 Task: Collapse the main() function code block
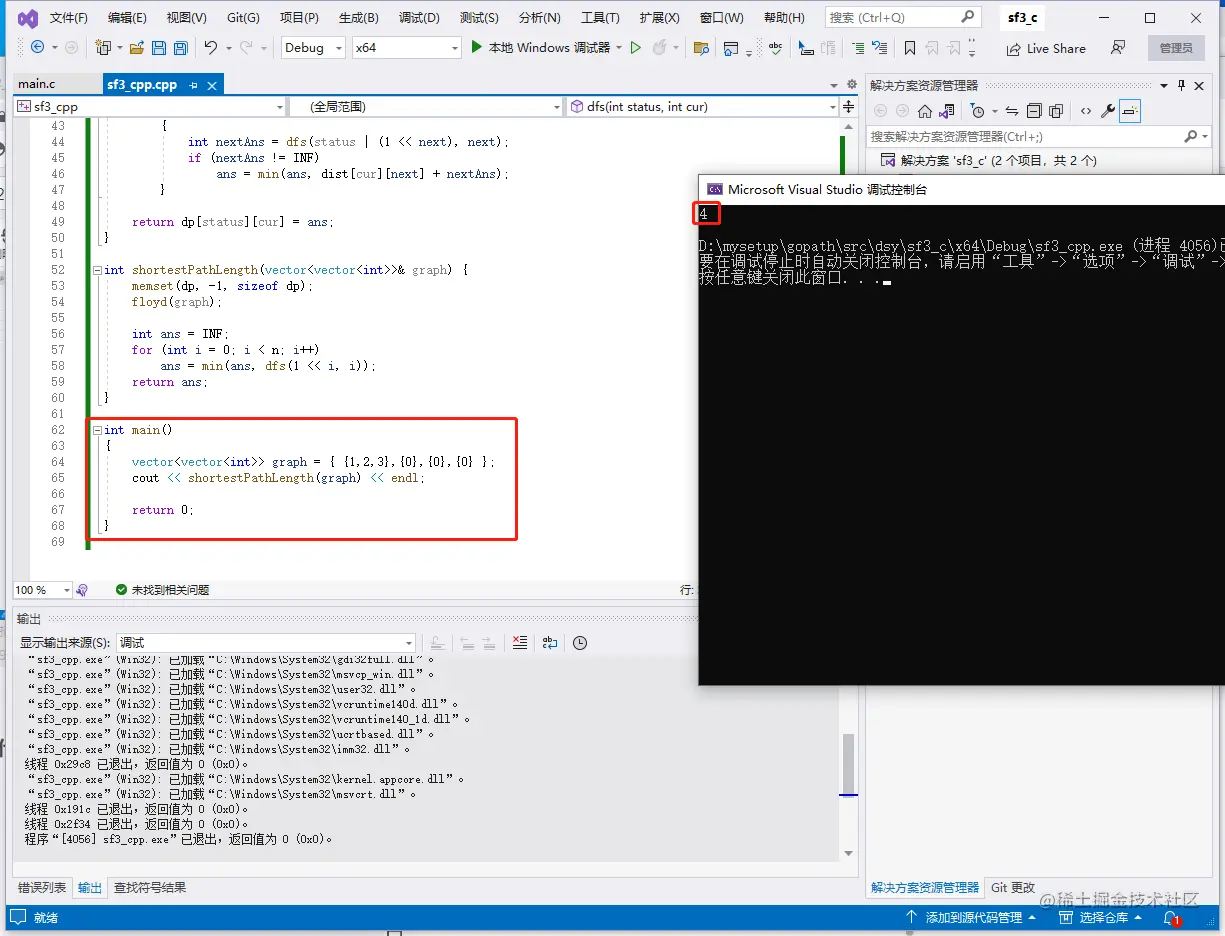96,430
